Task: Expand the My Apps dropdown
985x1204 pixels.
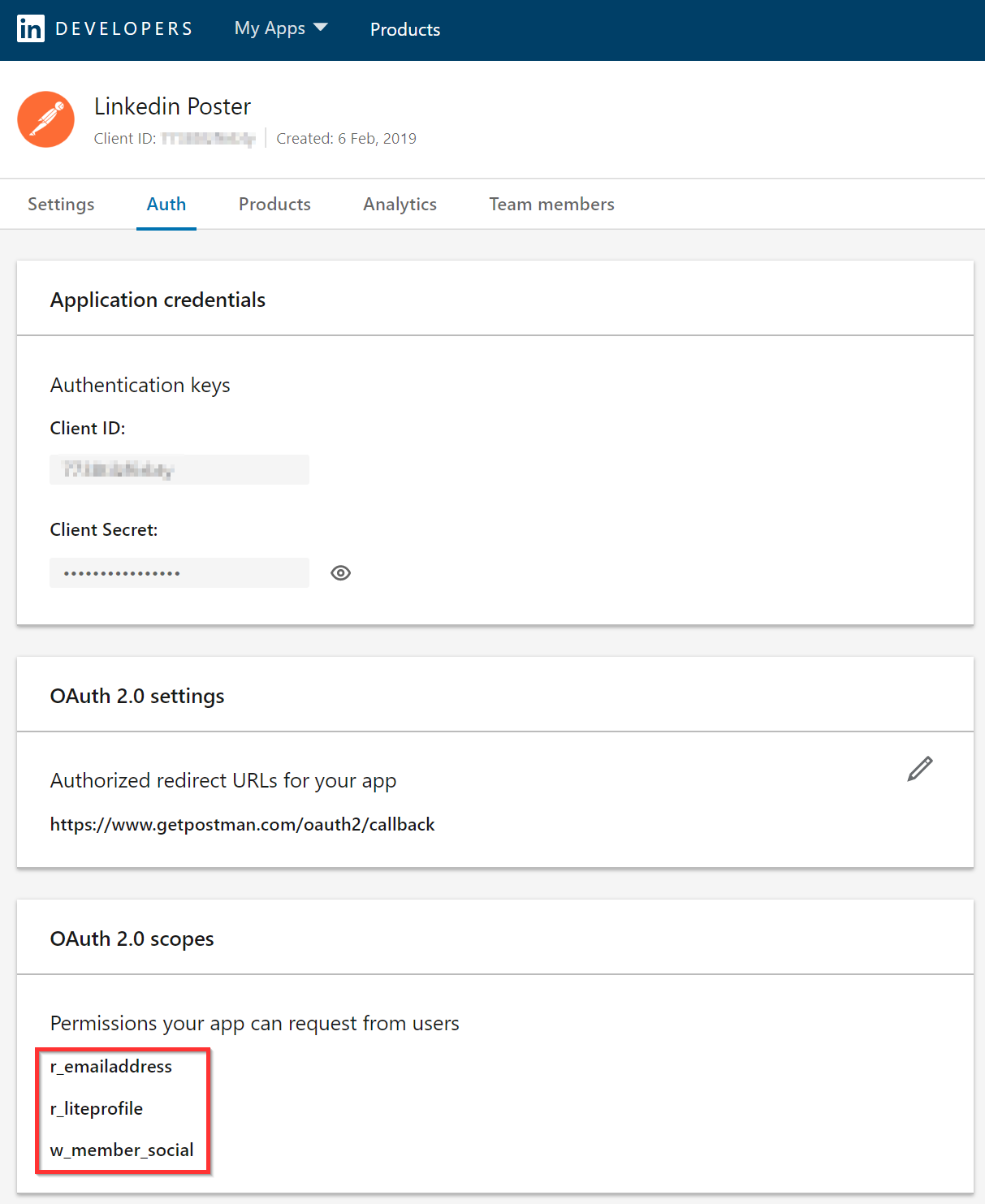Action: pyautogui.click(x=281, y=28)
